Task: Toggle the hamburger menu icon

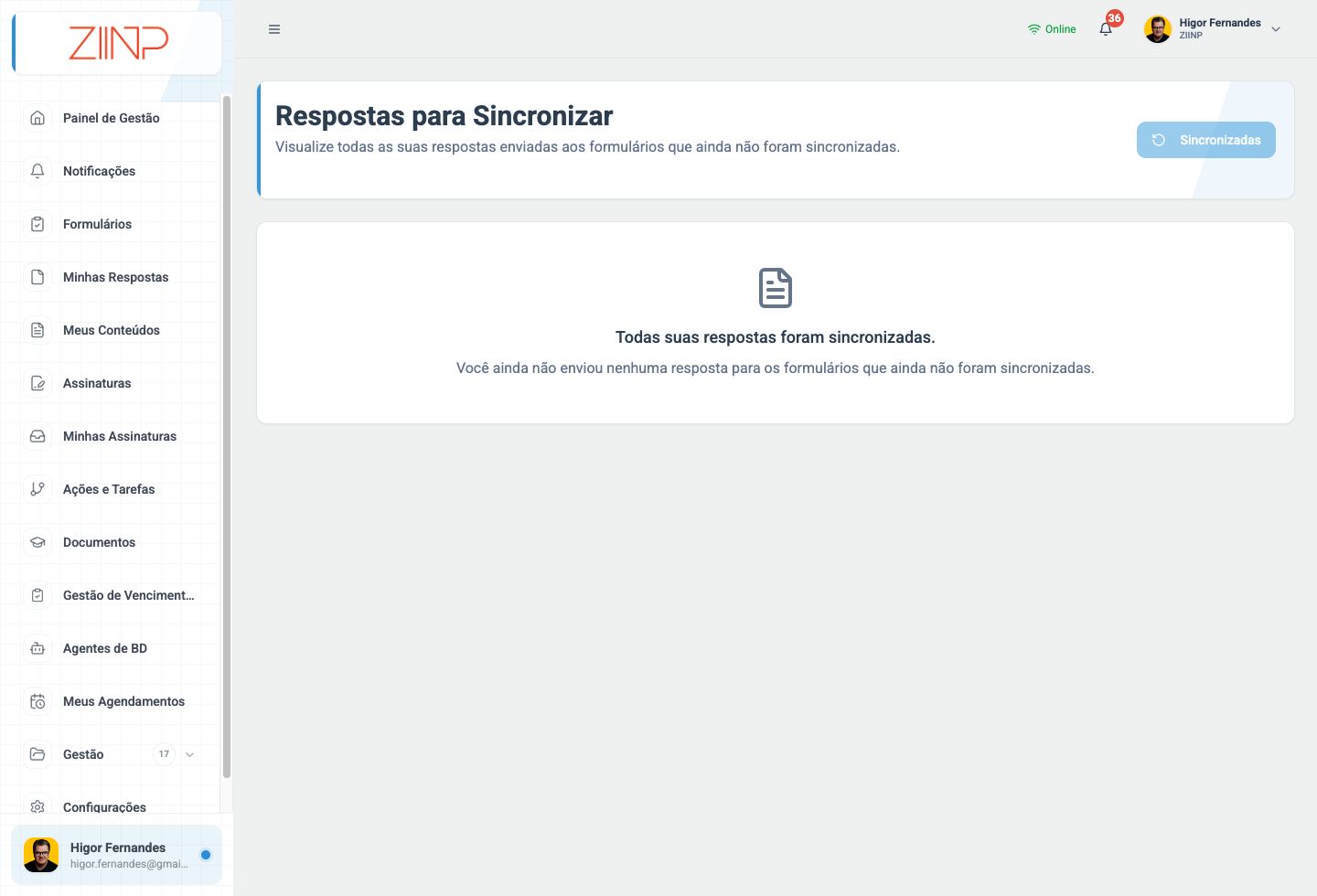Action: tap(274, 29)
